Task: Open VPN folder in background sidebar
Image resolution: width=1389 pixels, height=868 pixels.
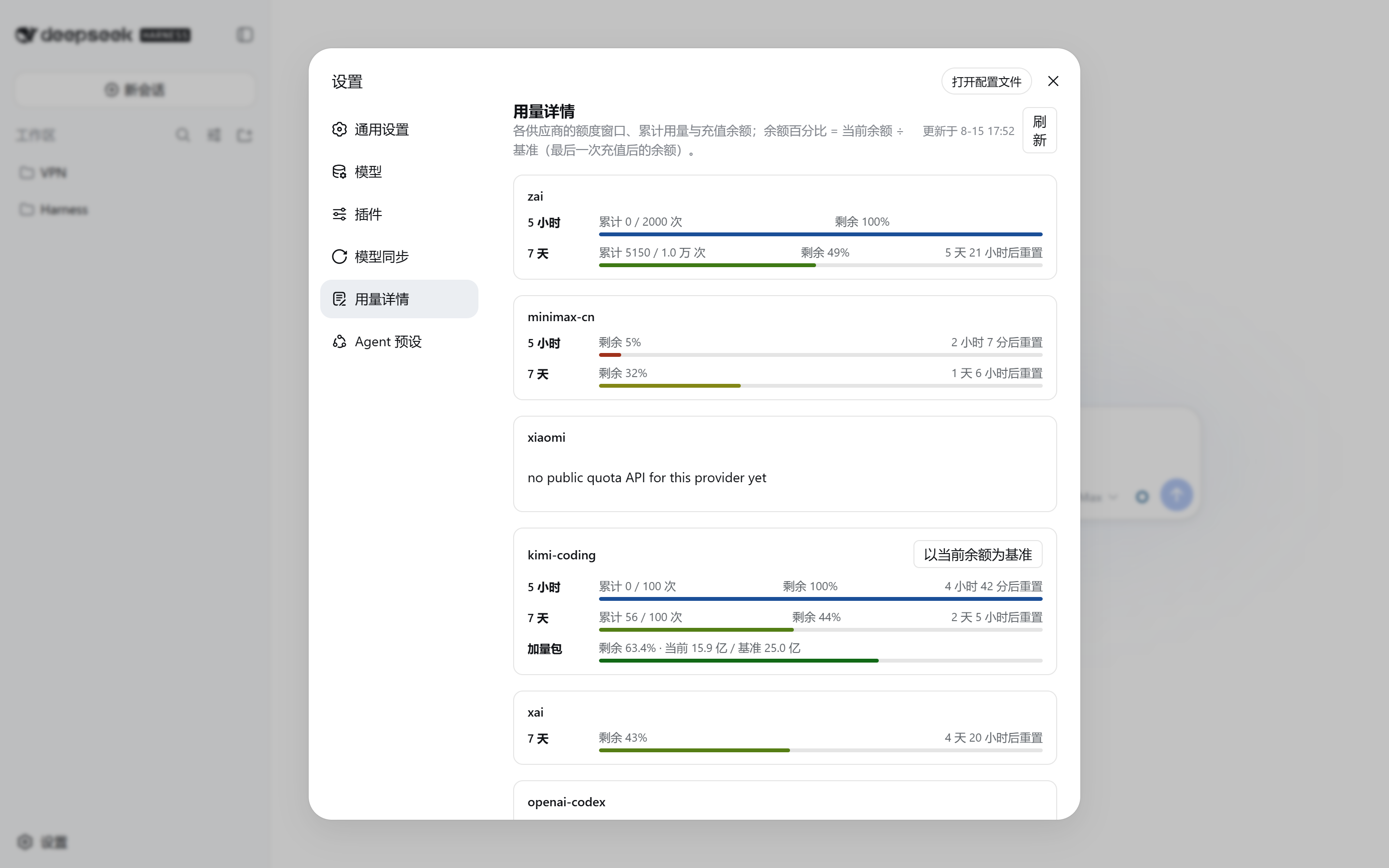Action: point(135,173)
